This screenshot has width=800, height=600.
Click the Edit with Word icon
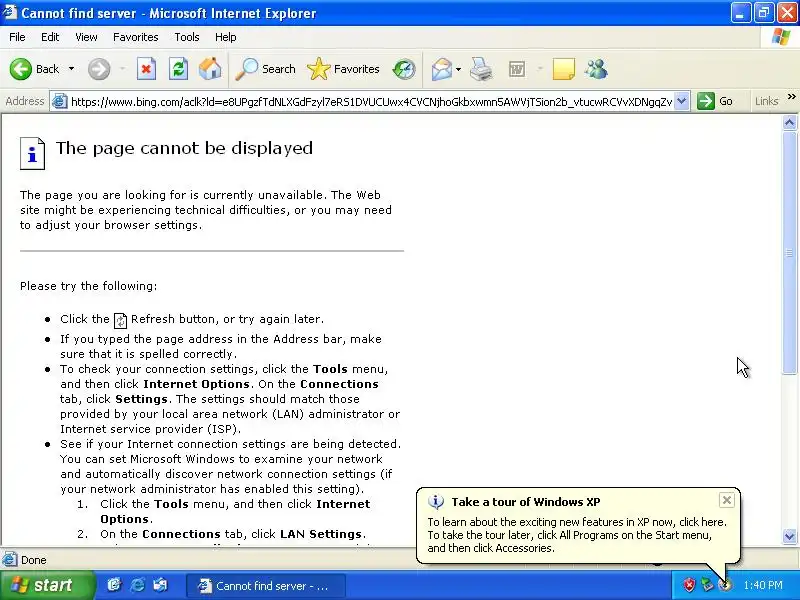[517, 69]
